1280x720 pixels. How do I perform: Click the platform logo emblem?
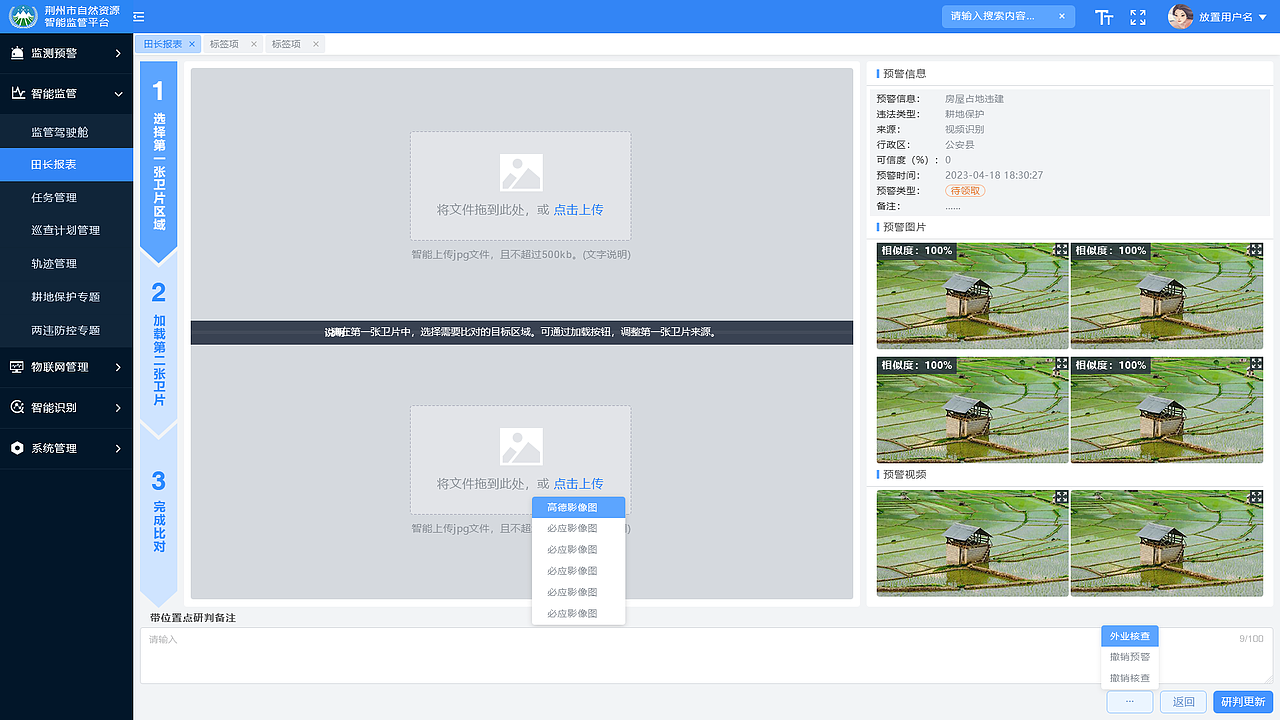23,16
